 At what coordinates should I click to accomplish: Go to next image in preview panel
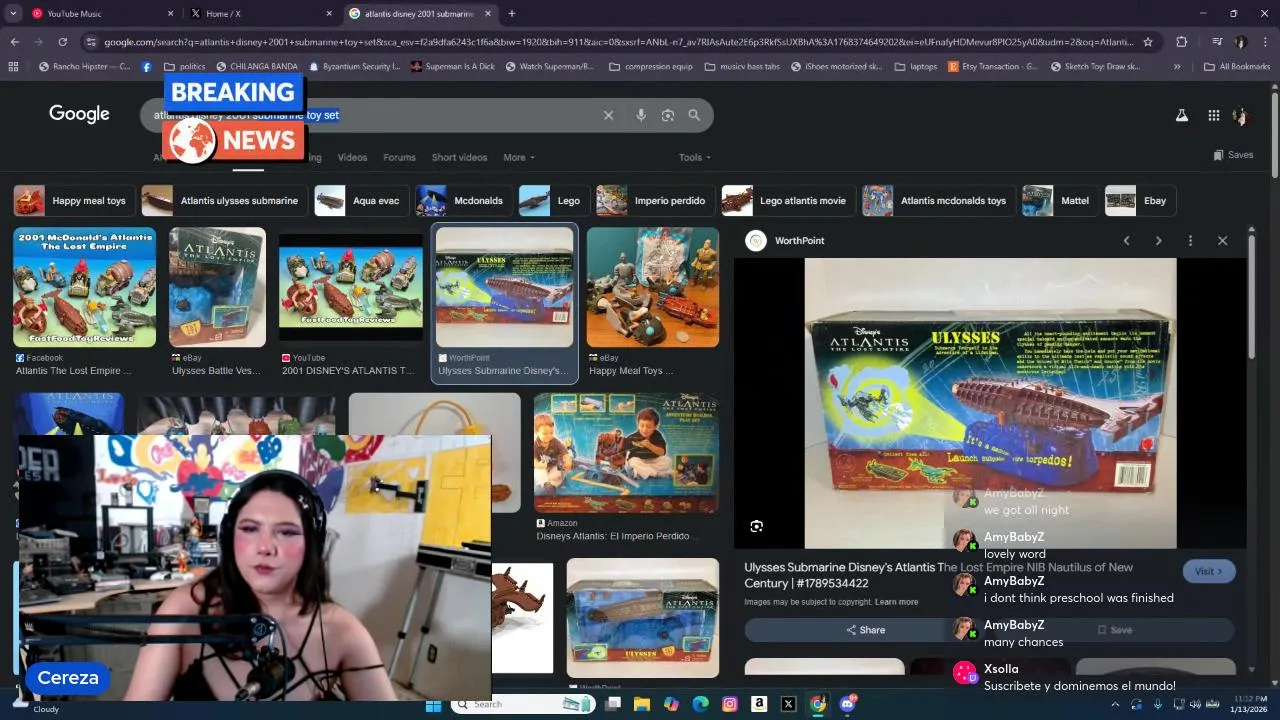(1158, 241)
